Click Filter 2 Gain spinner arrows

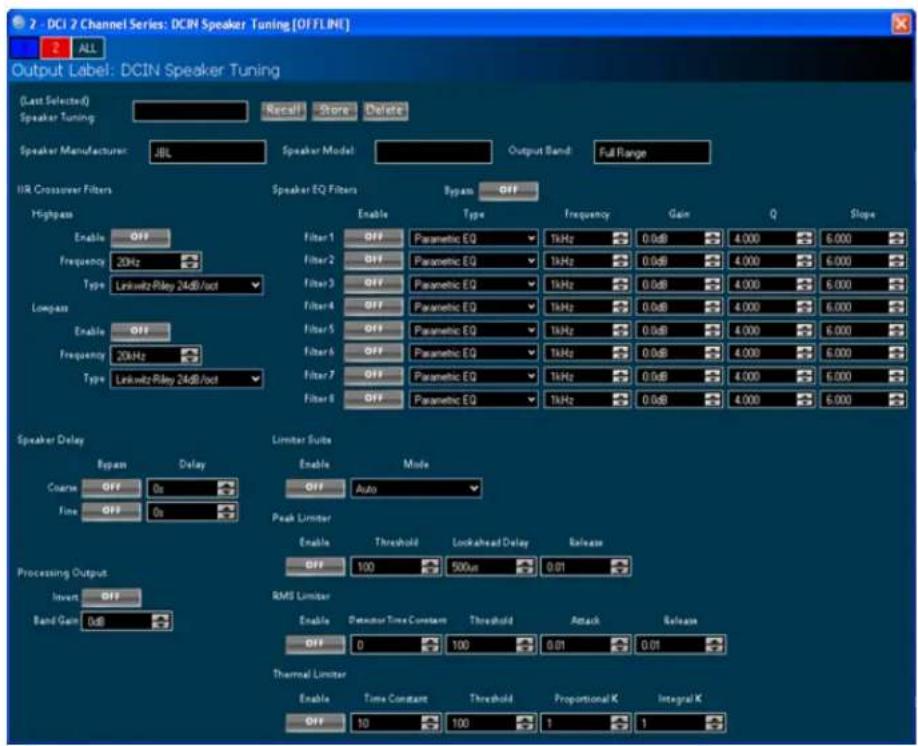(713, 261)
